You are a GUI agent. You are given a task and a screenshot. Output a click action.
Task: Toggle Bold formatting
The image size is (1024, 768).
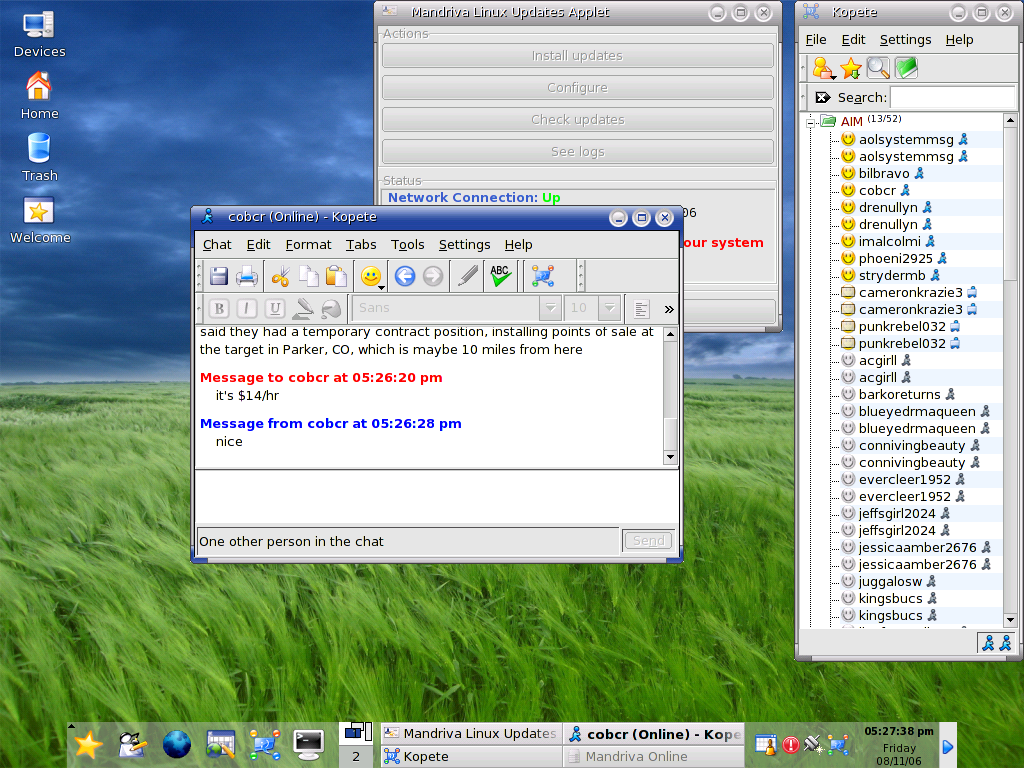[219, 308]
